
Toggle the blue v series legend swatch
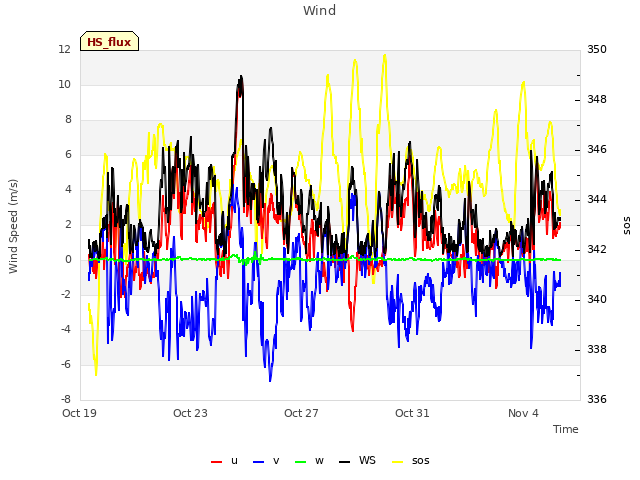tap(258, 462)
